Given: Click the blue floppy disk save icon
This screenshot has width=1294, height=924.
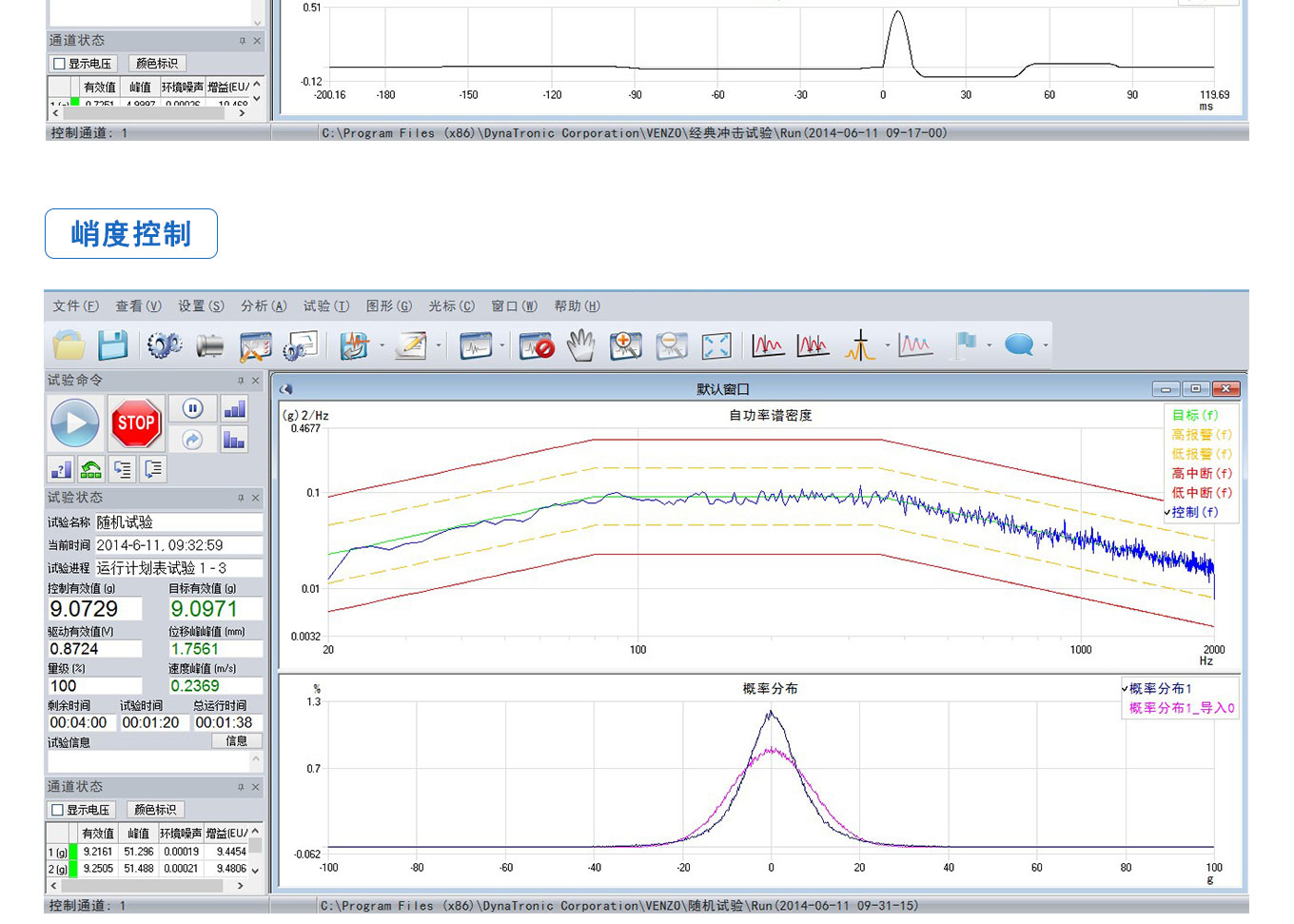Looking at the screenshot, I should (x=113, y=345).
